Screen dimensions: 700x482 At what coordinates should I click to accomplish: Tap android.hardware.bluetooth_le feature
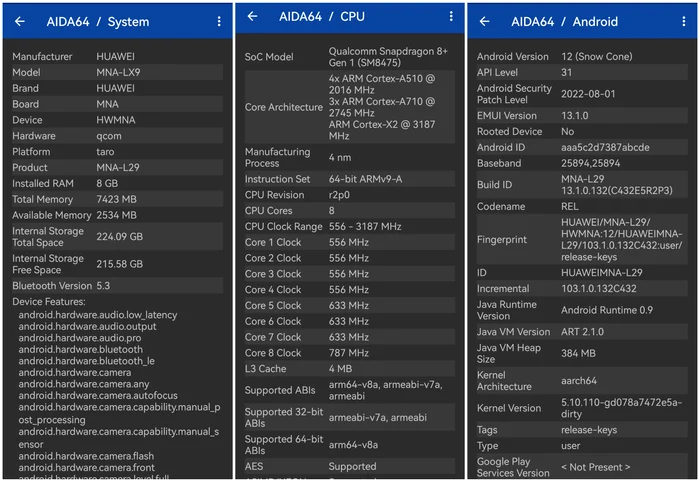tap(87, 361)
